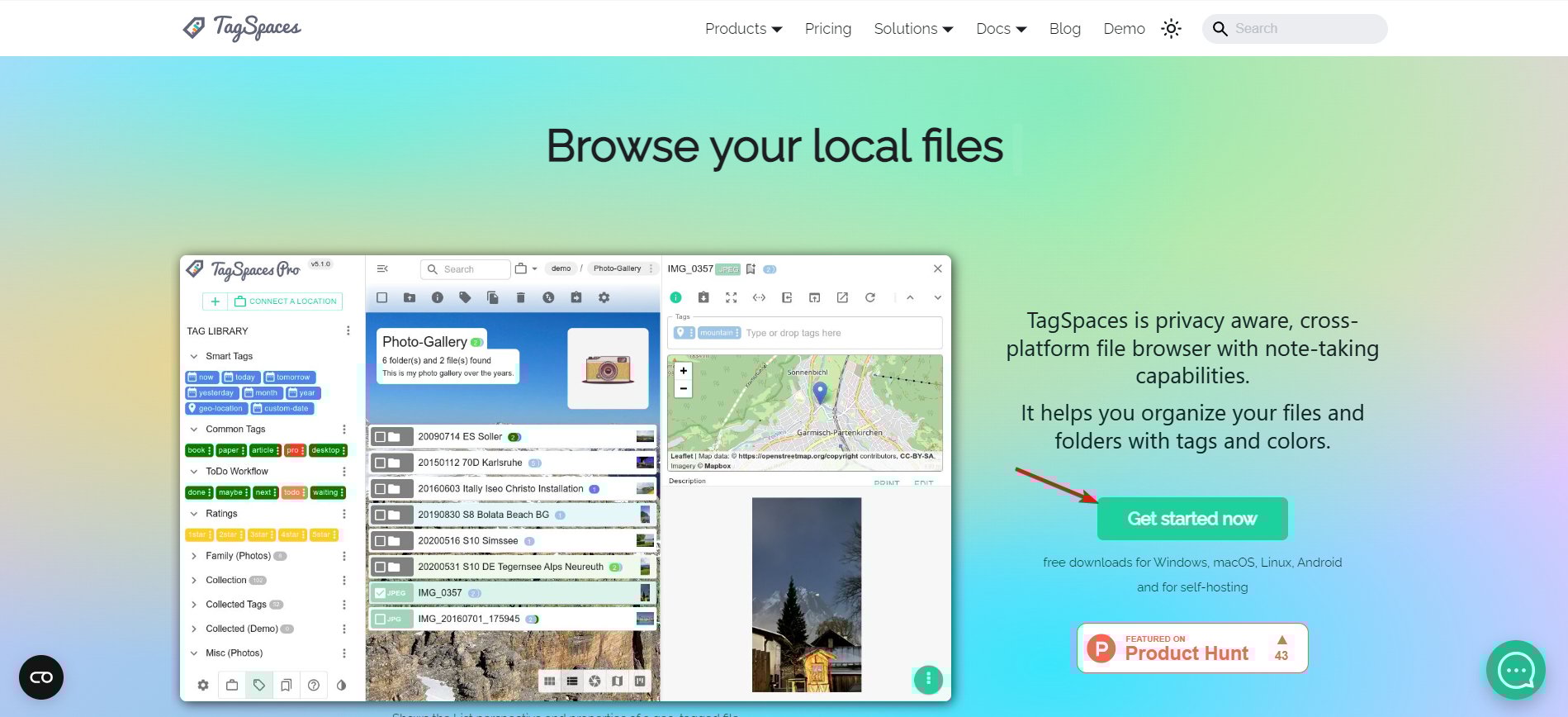
Task: Click the copy/move files icon
Action: 493,297
